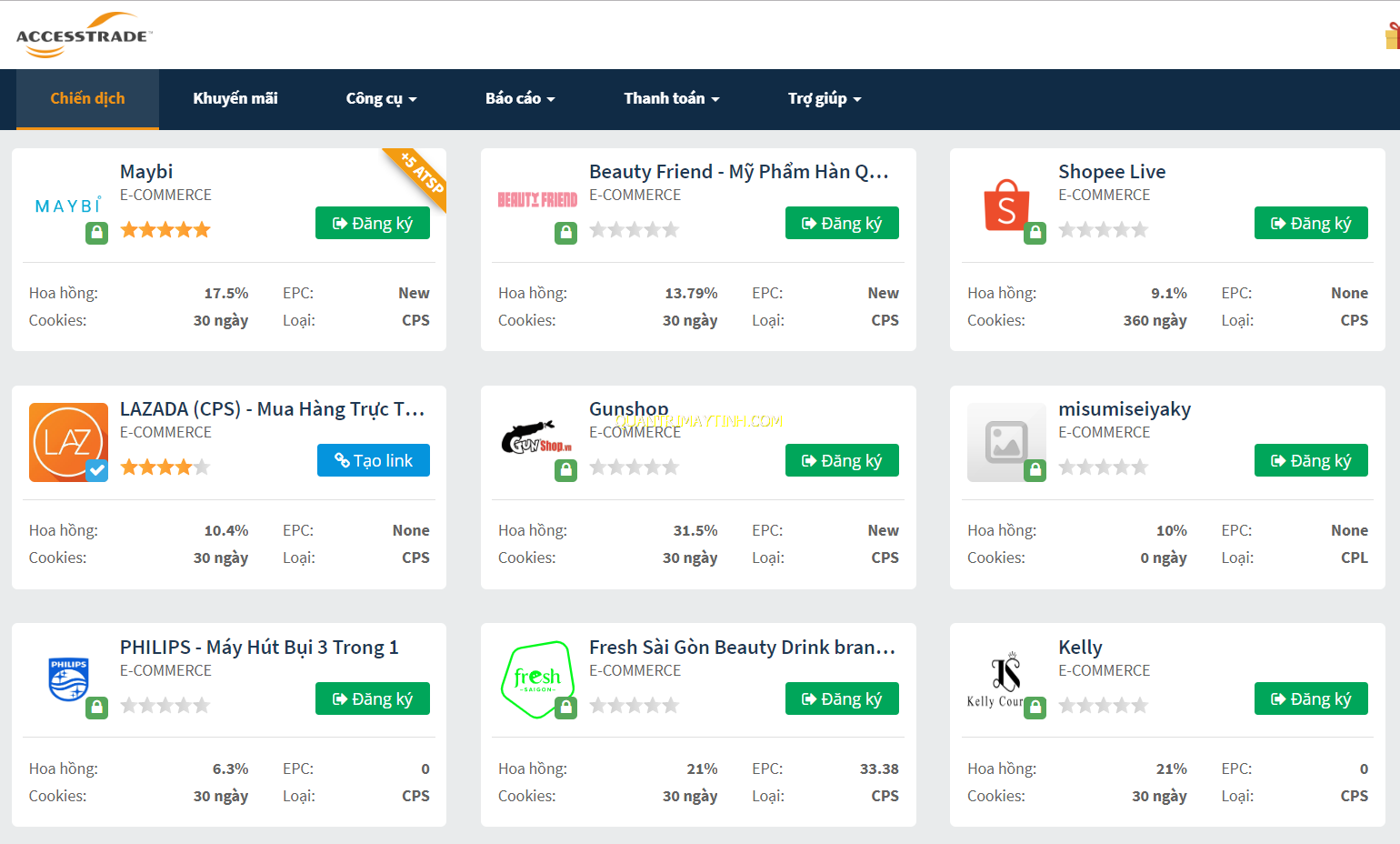Open the misumiseiyaky campaign title

1125,409
